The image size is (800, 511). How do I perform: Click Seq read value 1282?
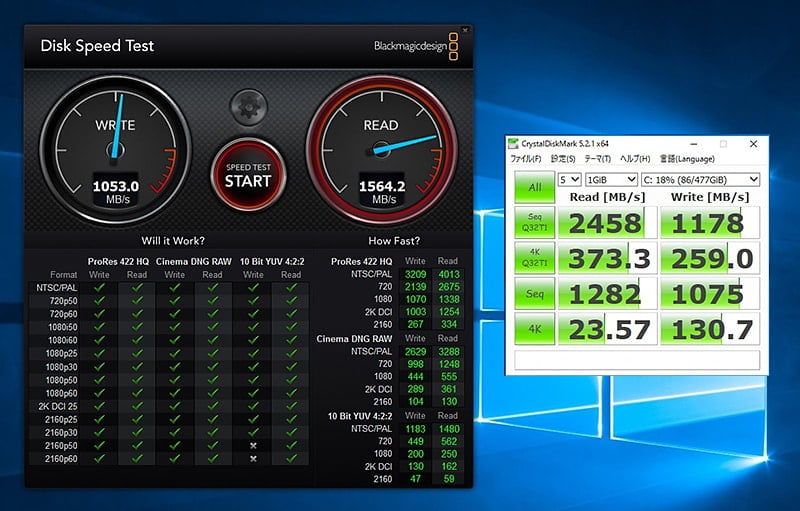click(x=607, y=294)
